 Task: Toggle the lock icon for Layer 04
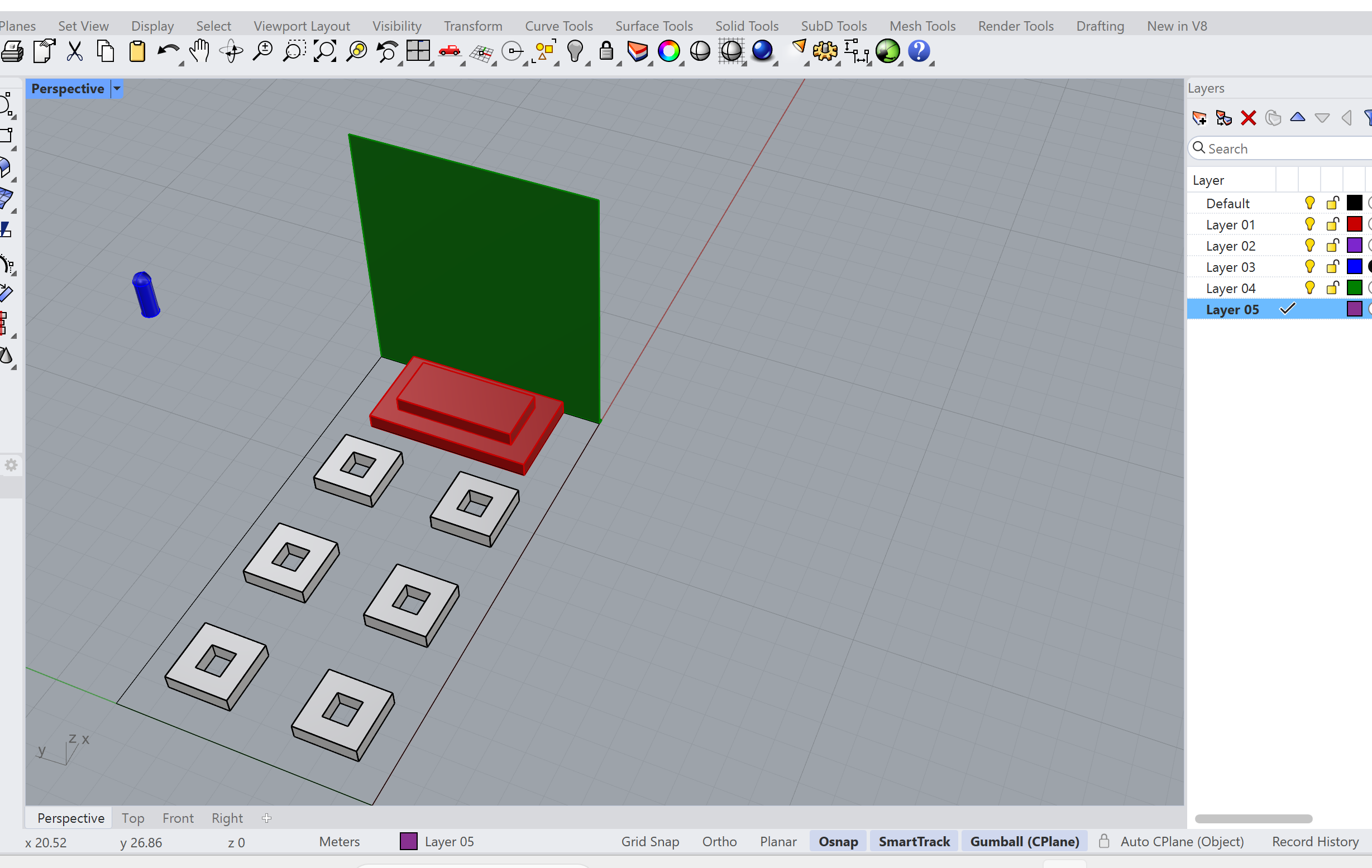(1333, 288)
